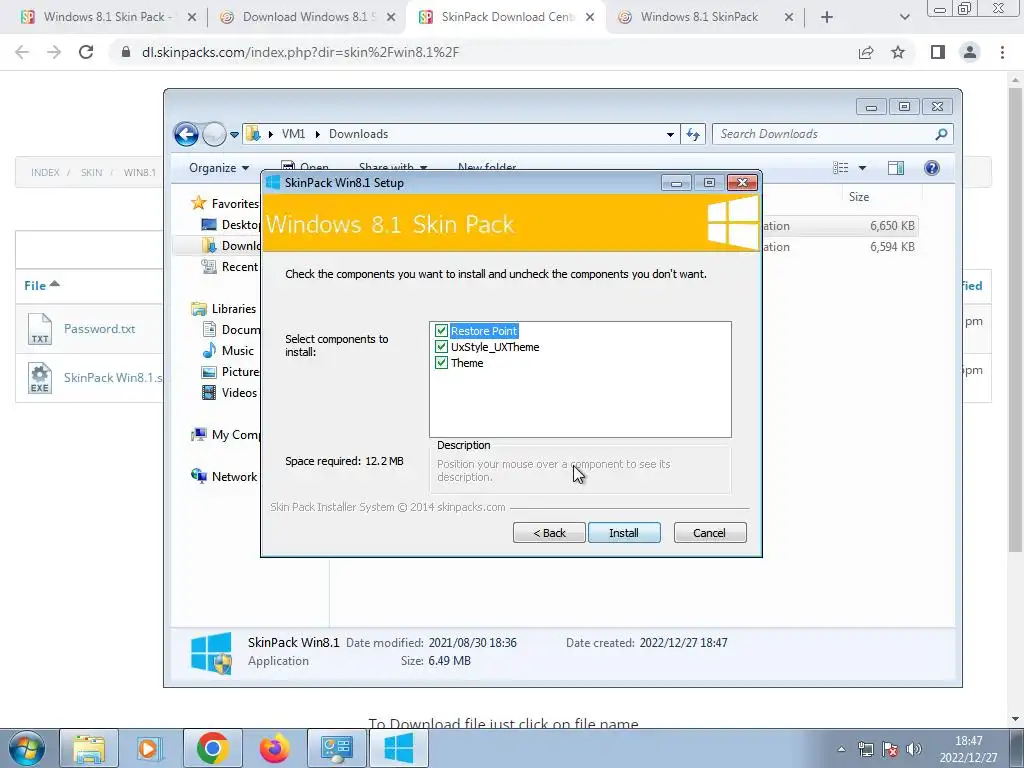The height and width of the screenshot is (768, 1024).
Task: Open Chrome three-dot menu
Action: (1002, 52)
